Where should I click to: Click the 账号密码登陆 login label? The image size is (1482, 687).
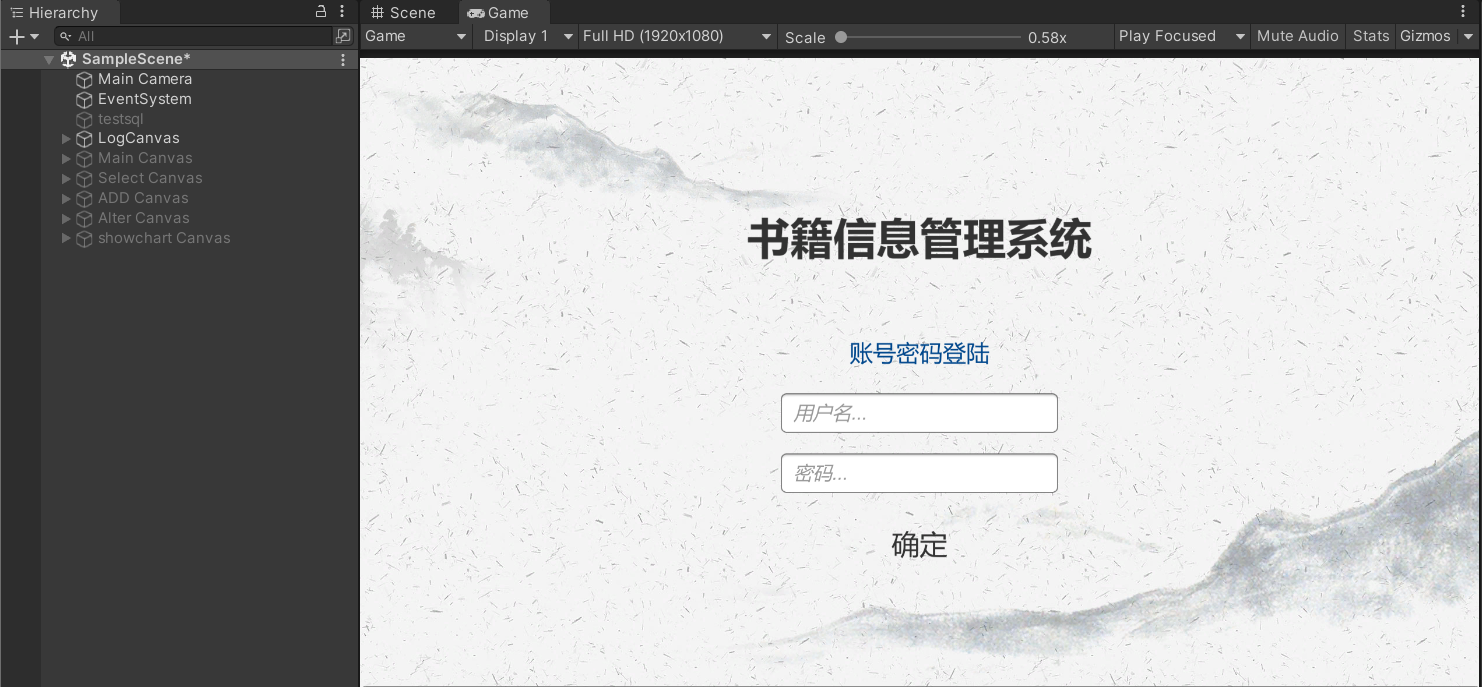click(x=919, y=353)
